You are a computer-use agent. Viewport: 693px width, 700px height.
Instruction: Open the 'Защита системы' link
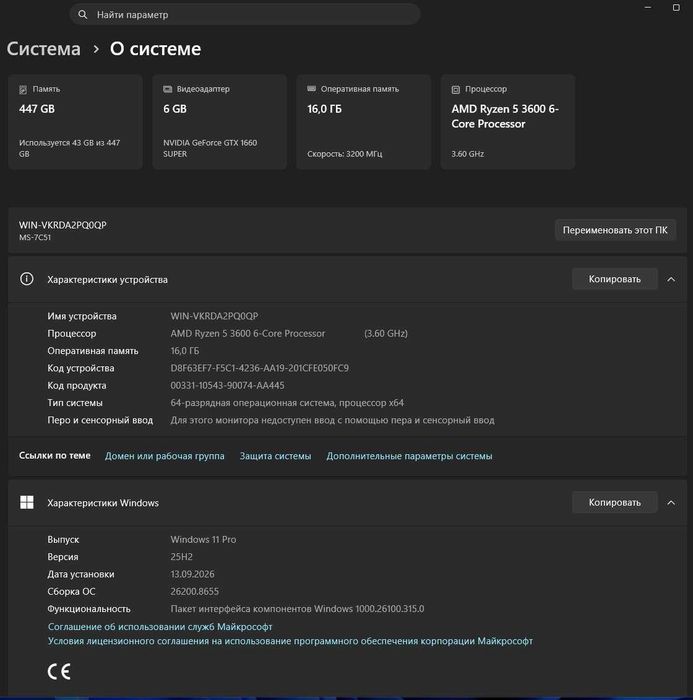(x=275, y=456)
